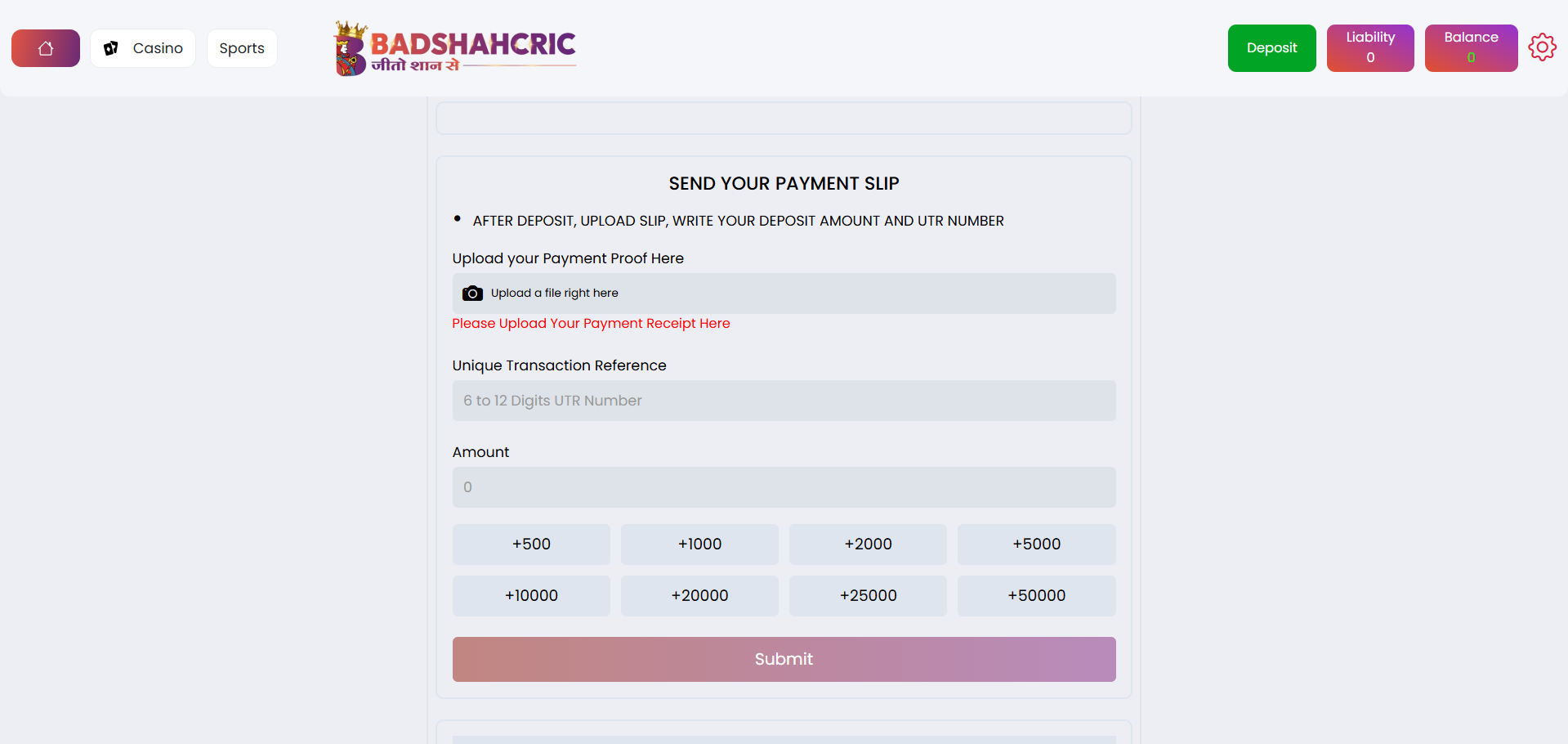1568x744 pixels.
Task: Click the camera icon in the upload field
Action: click(x=472, y=293)
